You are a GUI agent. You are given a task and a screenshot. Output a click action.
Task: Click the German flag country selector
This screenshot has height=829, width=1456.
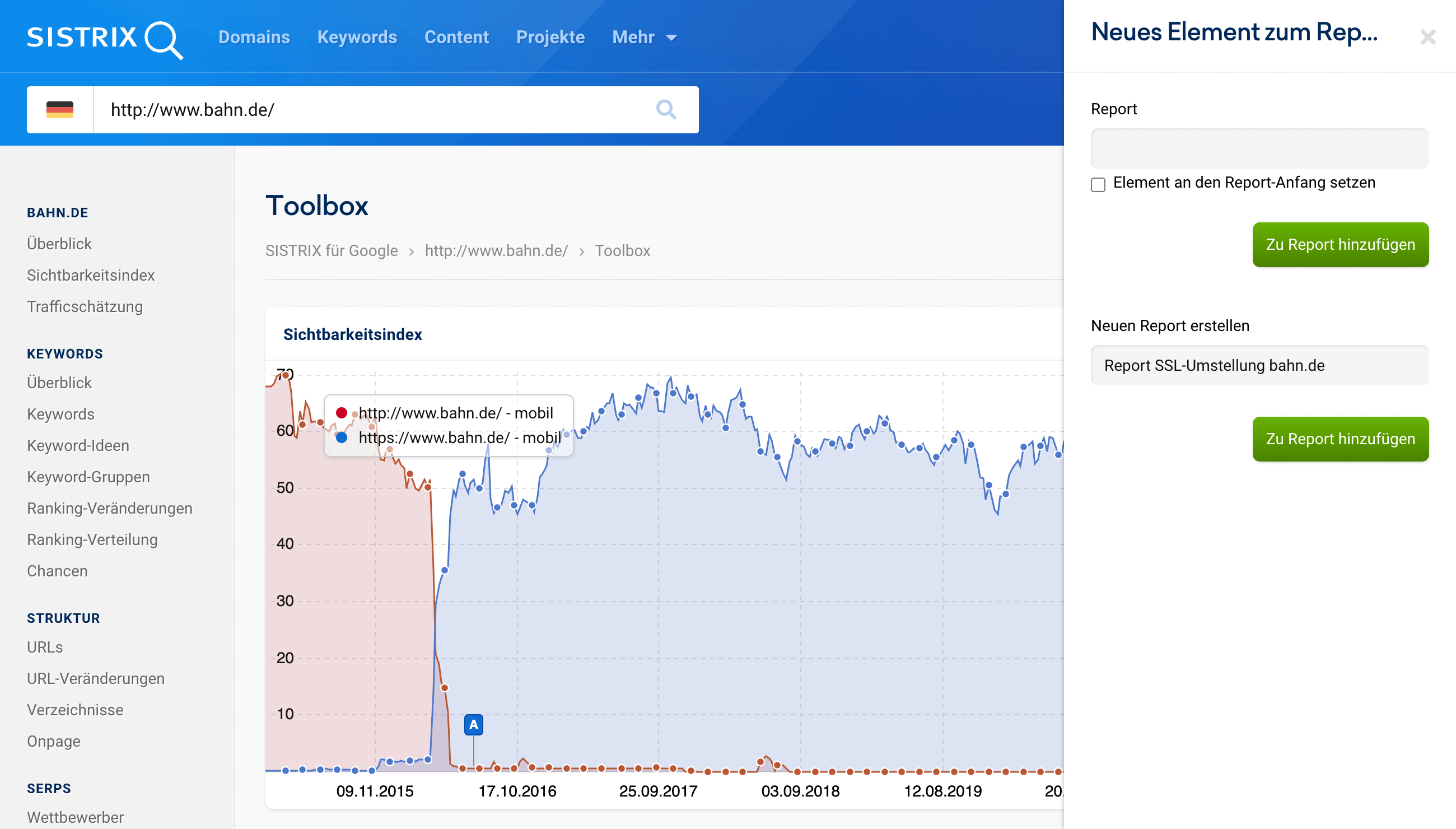(x=60, y=109)
